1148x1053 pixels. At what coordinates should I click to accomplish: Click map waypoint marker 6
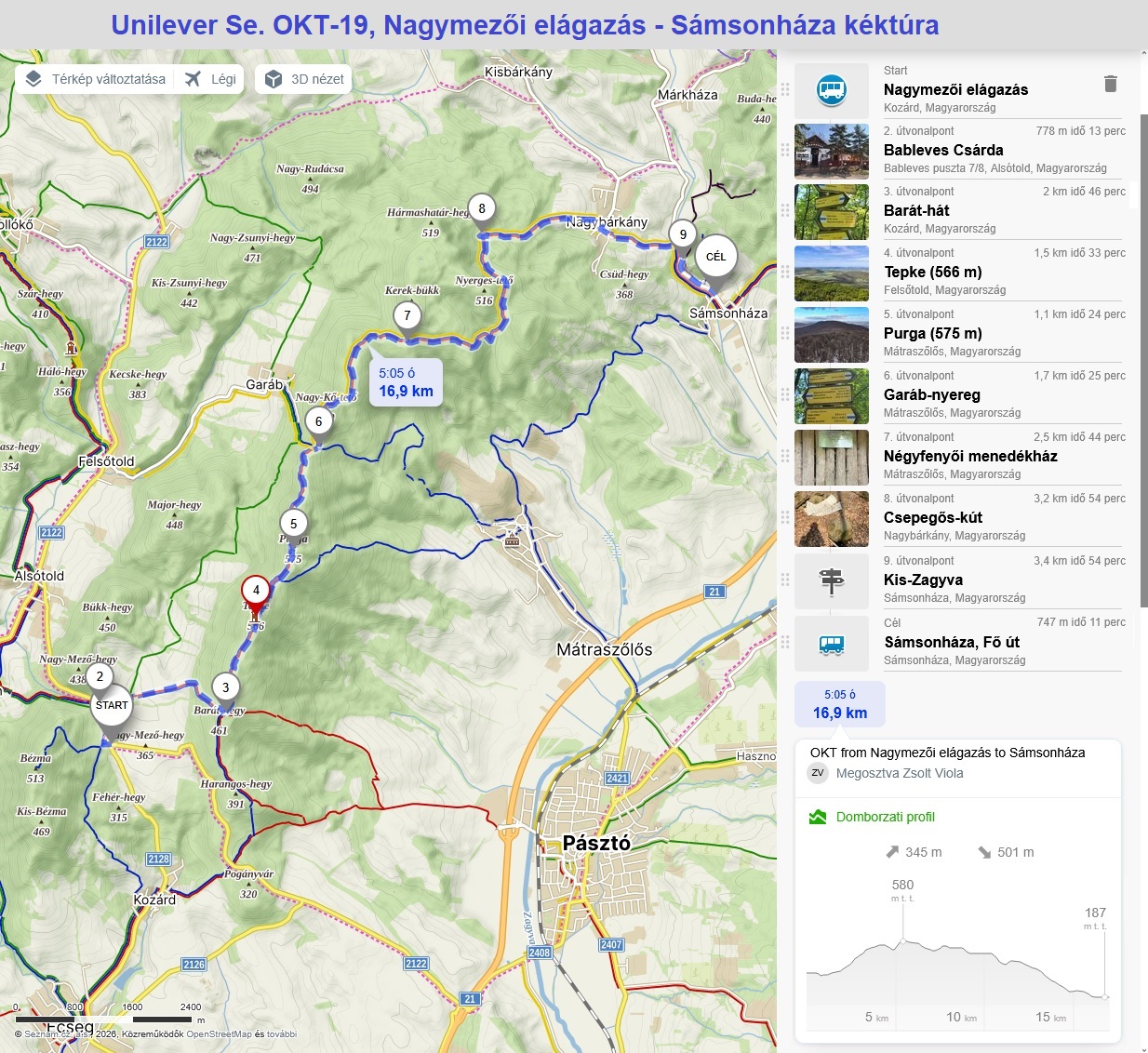(x=318, y=421)
